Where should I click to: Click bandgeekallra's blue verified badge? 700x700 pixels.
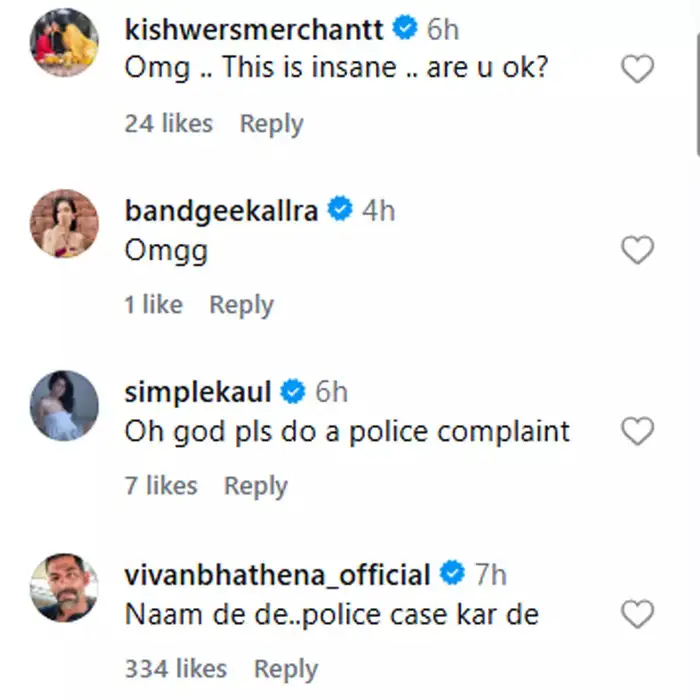click(340, 211)
